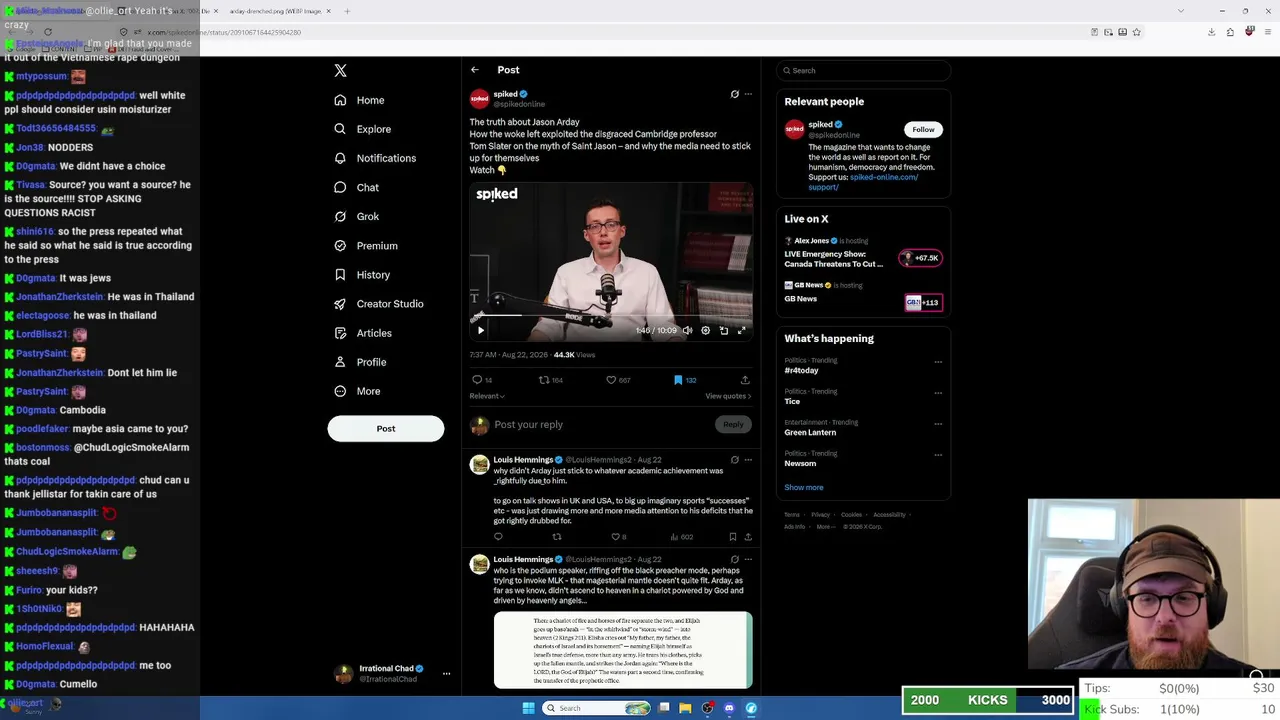Open Articles in X sidebar
This screenshot has width=1280, height=720.
(363, 333)
